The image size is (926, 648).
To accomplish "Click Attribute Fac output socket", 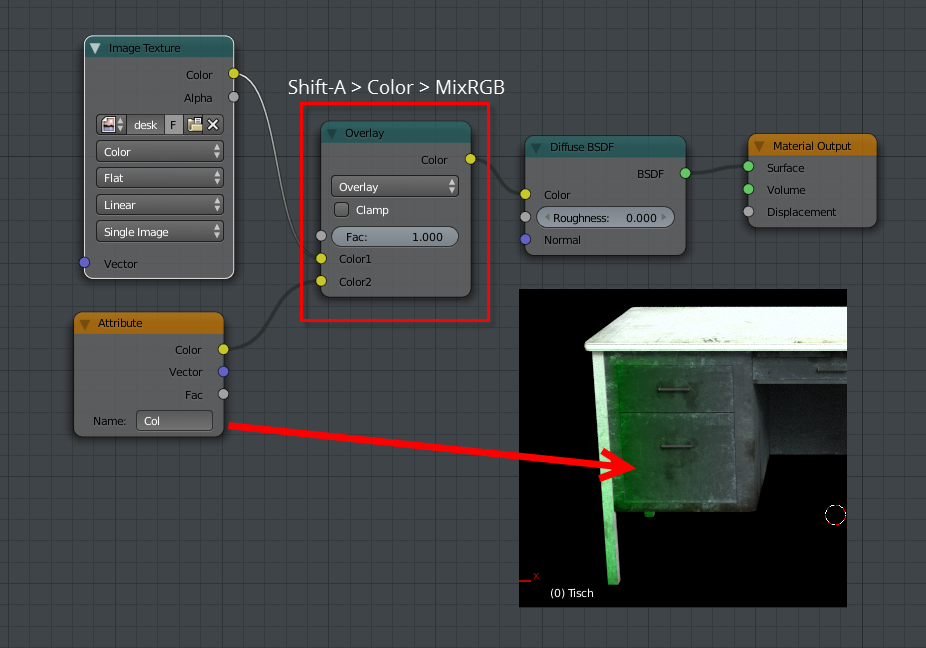I will click(223, 394).
